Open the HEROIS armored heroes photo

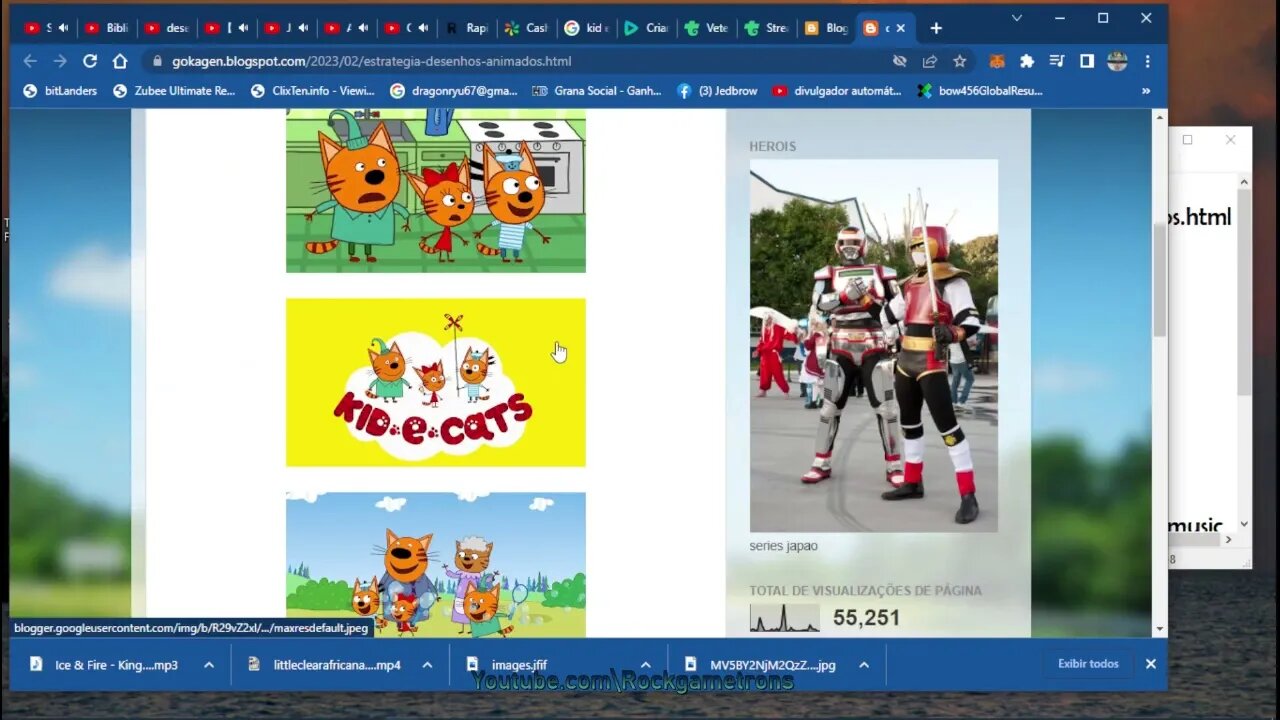coord(874,346)
